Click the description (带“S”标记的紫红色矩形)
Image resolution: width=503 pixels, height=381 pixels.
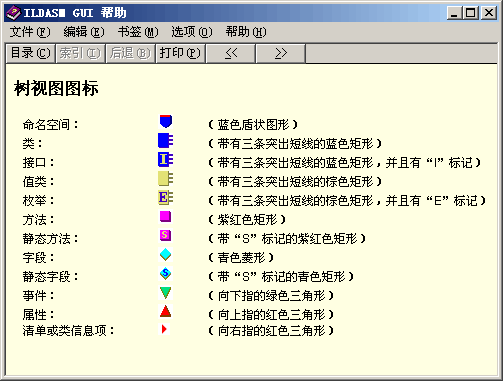(x=287, y=239)
